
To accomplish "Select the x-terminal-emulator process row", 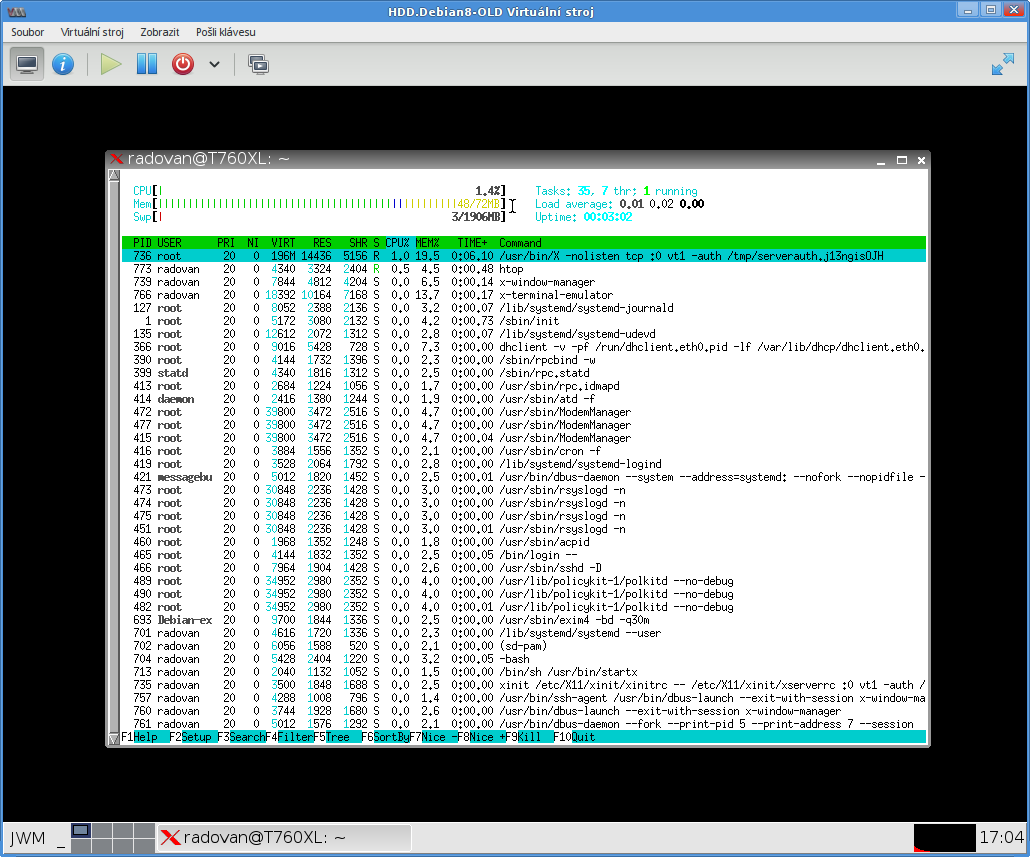I will coord(524,295).
